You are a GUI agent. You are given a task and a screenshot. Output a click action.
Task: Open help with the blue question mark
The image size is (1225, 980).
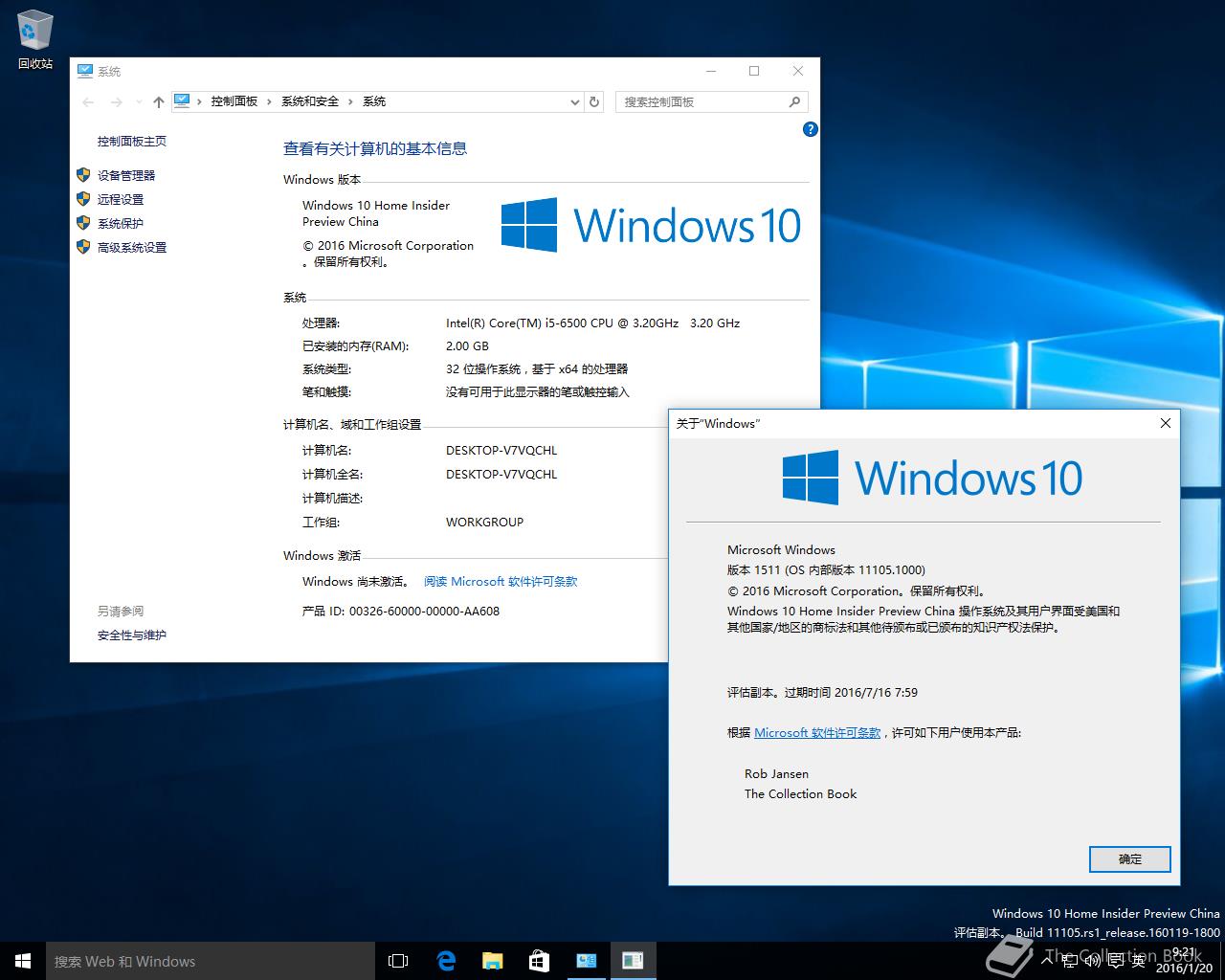tap(811, 129)
